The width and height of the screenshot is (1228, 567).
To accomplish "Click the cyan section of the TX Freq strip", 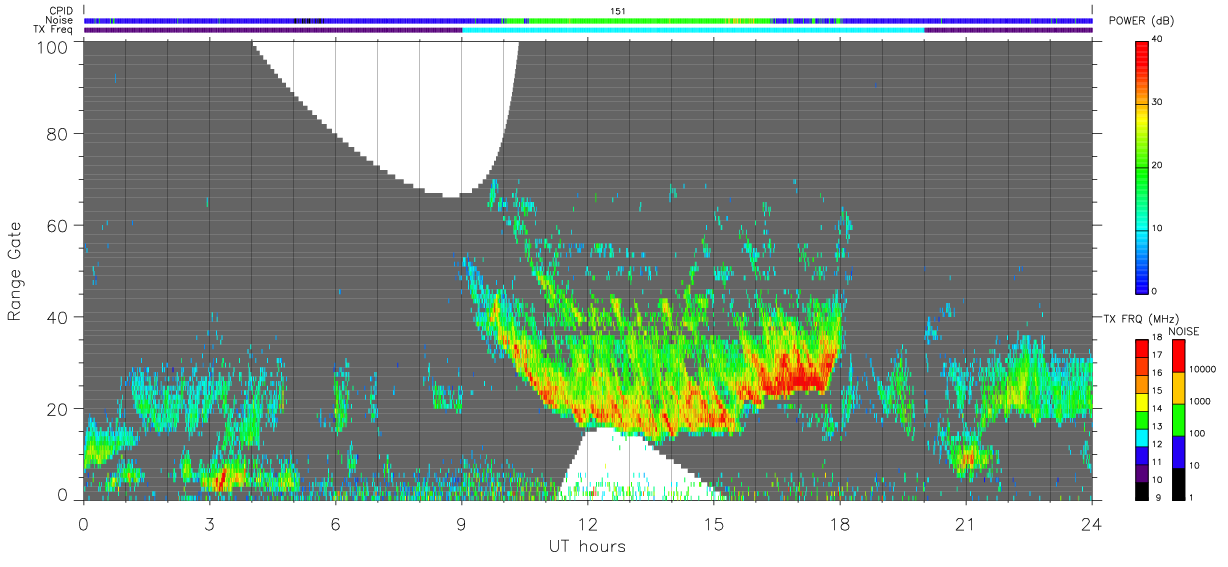I will (x=693, y=30).
